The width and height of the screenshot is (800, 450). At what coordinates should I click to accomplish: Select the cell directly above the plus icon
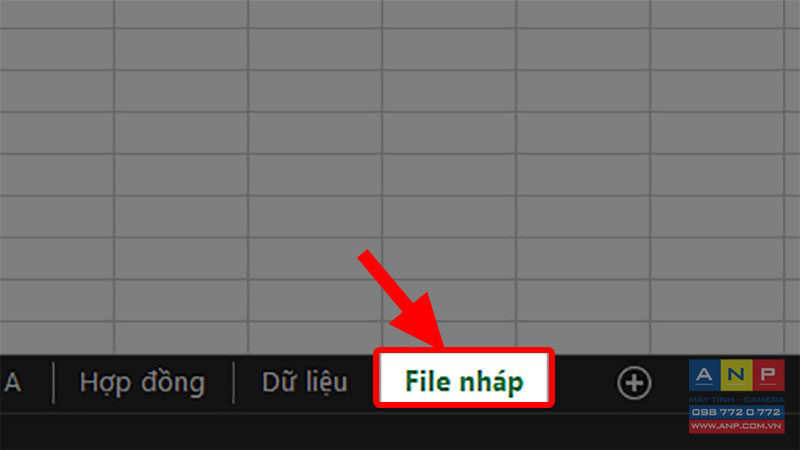coord(583,338)
